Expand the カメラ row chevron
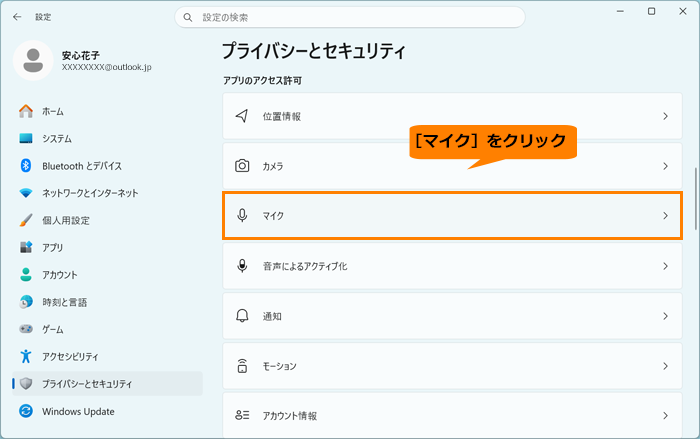The height and width of the screenshot is (439, 700). click(666, 166)
